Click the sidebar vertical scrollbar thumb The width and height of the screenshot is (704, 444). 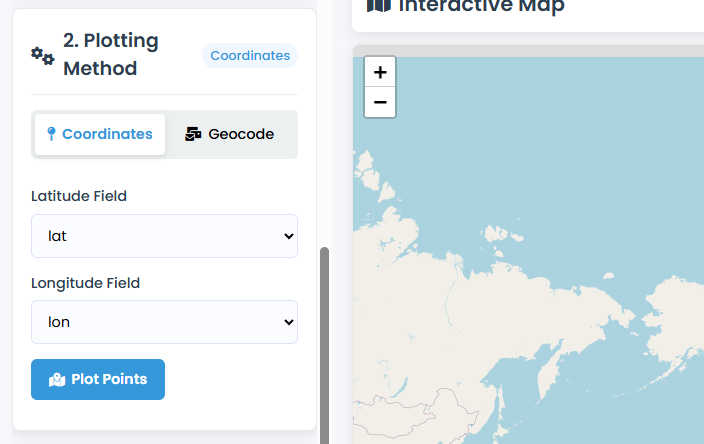coord(324,345)
